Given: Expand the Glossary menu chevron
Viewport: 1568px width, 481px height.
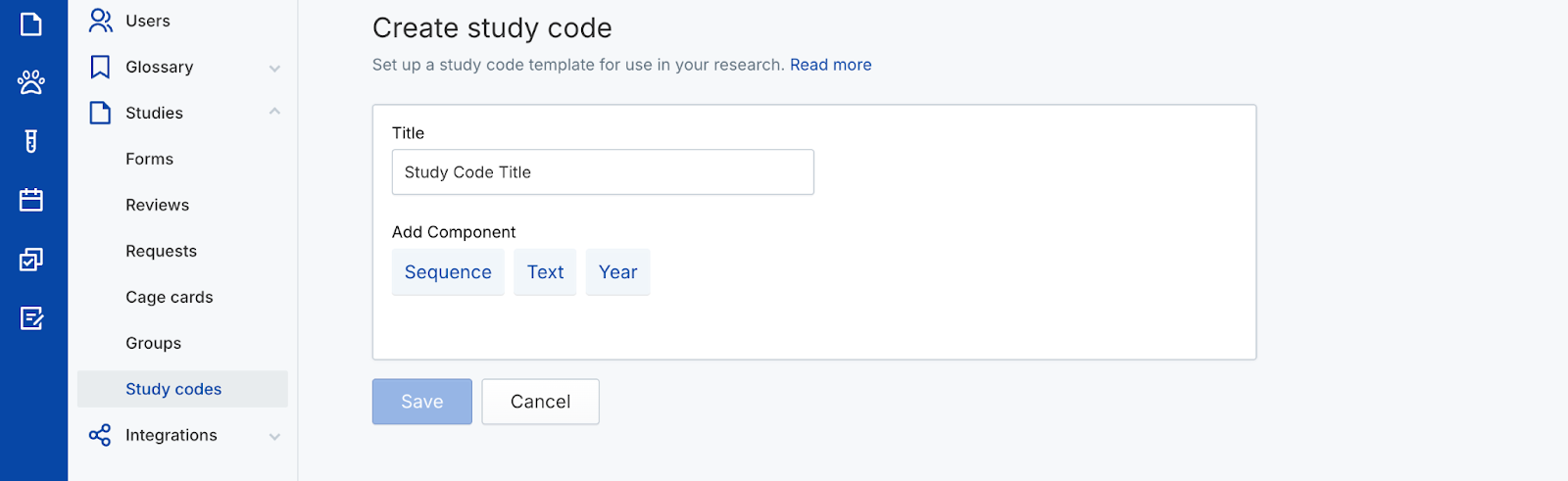Looking at the screenshot, I should click(x=274, y=68).
